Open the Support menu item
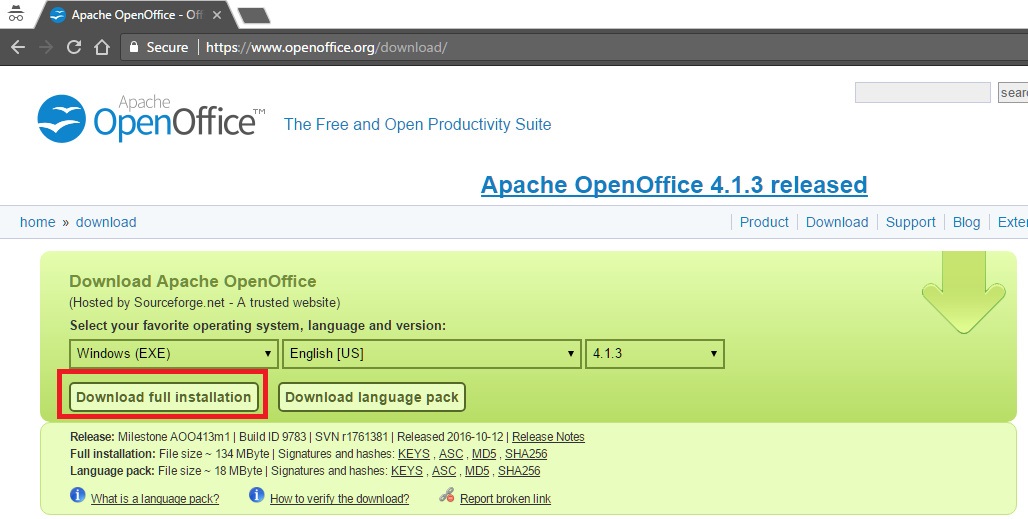Viewport: 1028px width, 519px height. [910, 222]
